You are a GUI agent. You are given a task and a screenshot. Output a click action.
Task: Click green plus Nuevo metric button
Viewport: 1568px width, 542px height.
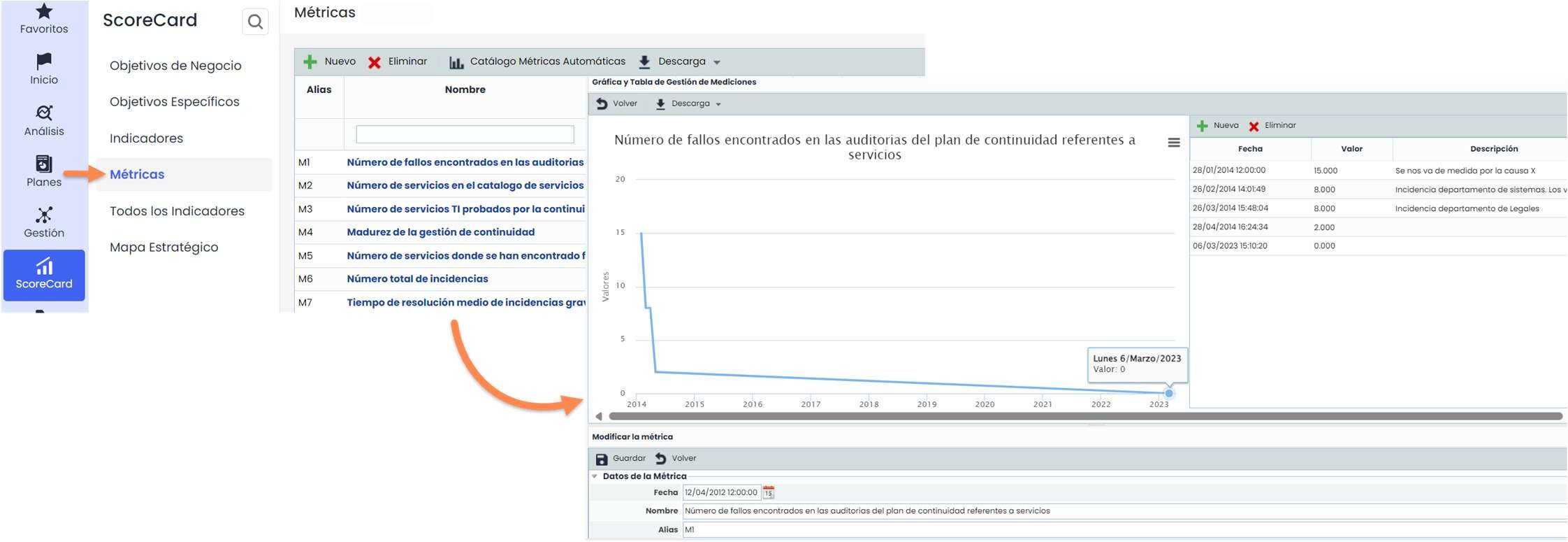click(329, 62)
